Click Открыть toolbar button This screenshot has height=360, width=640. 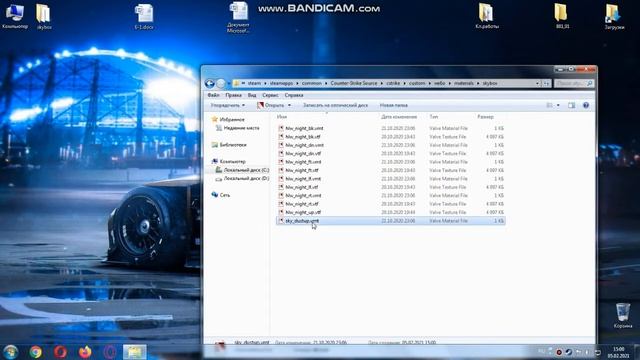point(271,105)
